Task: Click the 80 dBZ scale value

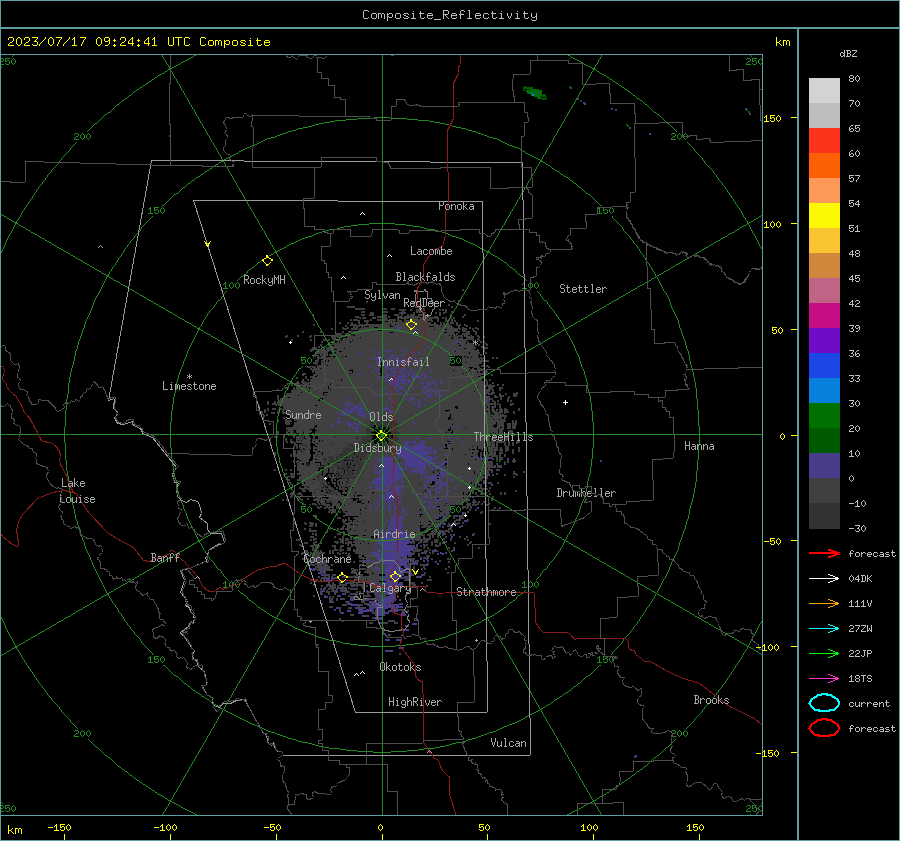Action: [x=854, y=79]
